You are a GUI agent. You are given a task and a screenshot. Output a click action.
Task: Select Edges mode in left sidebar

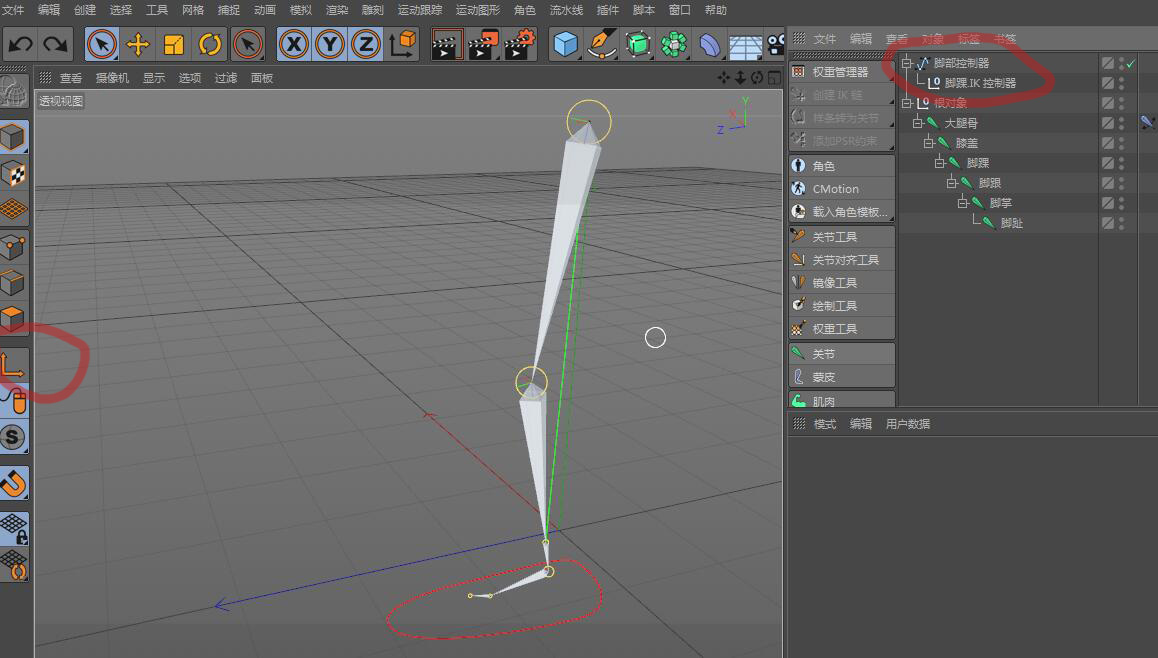click(x=13, y=283)
